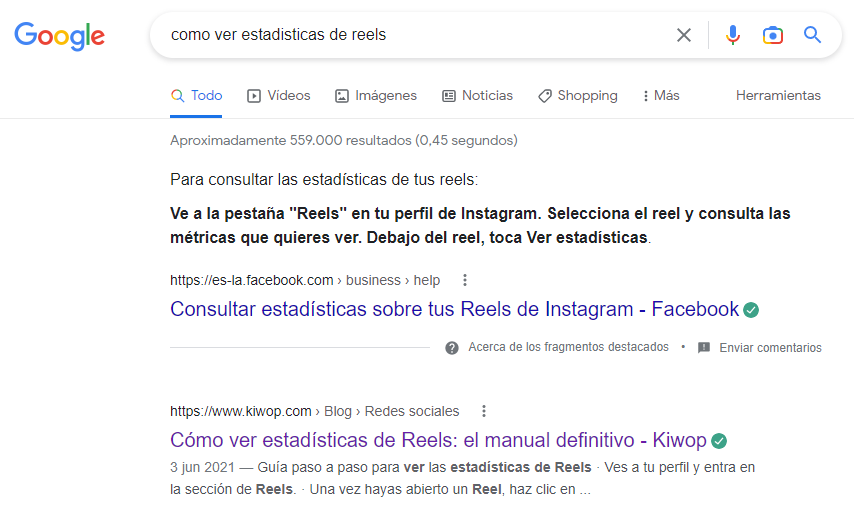
Task: Click the Google logo
Action: click(x=59, y=36)
